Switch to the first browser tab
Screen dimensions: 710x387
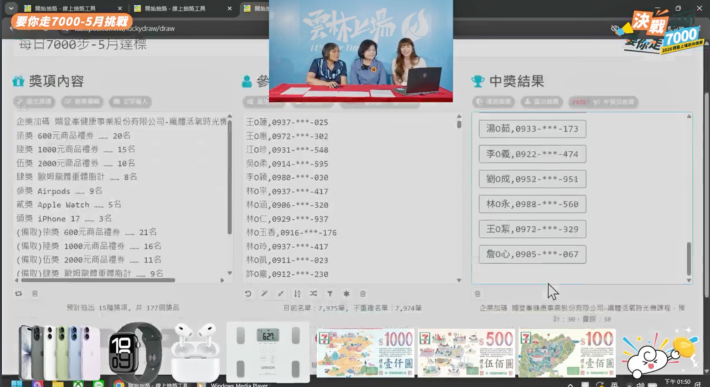point(68,8)
